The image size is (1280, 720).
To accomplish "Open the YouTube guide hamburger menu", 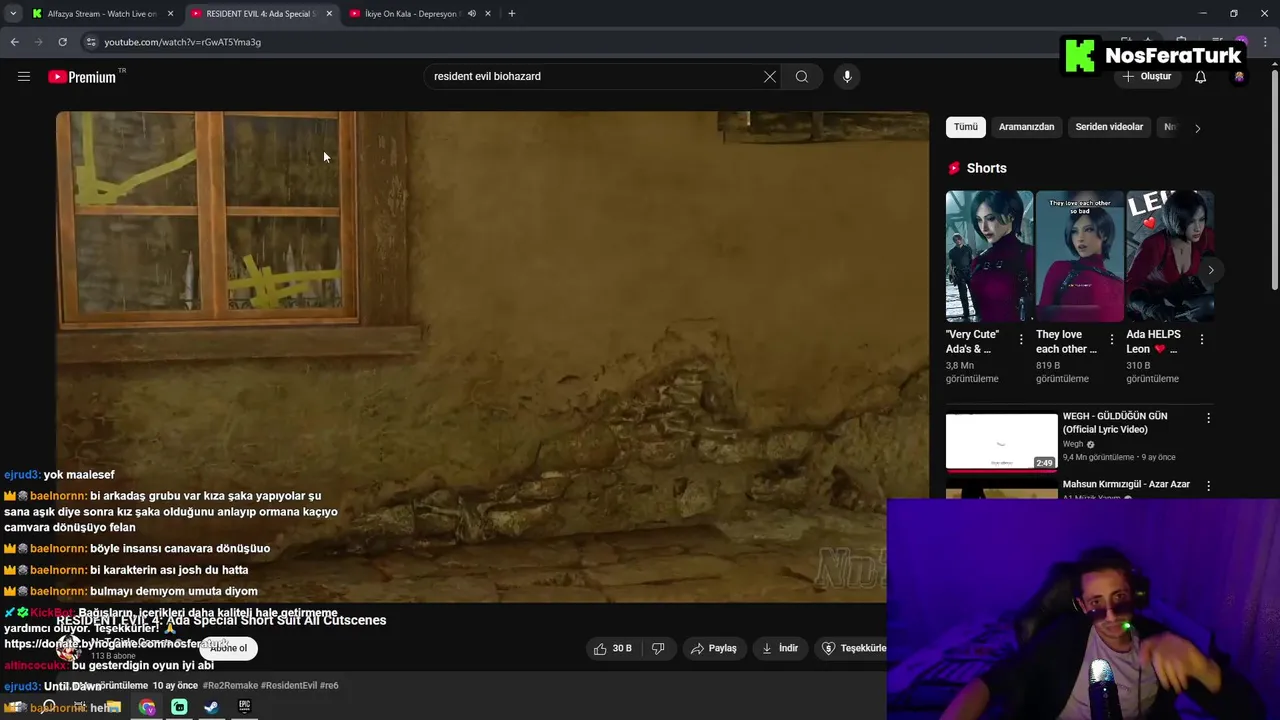I will pos(24,77).
